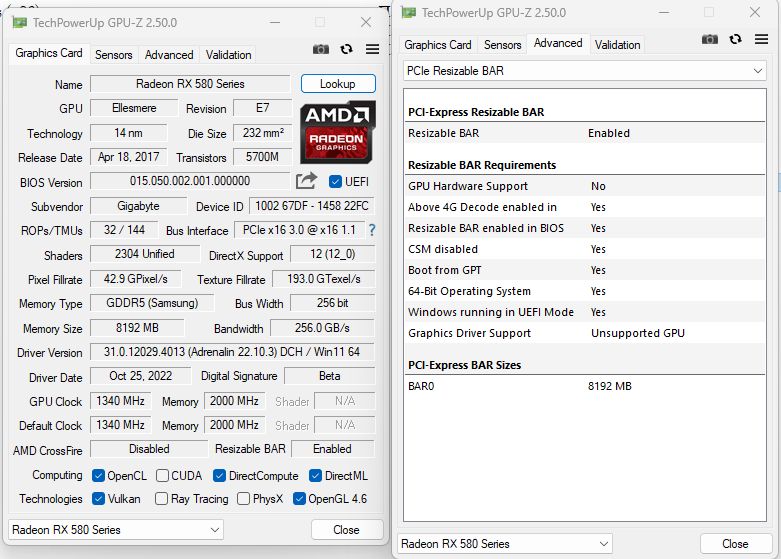The height and width of the screenshot is (559, 781).
Task: Toggle the OpenGL 4.6 checkbox
Action: point(299,499)
